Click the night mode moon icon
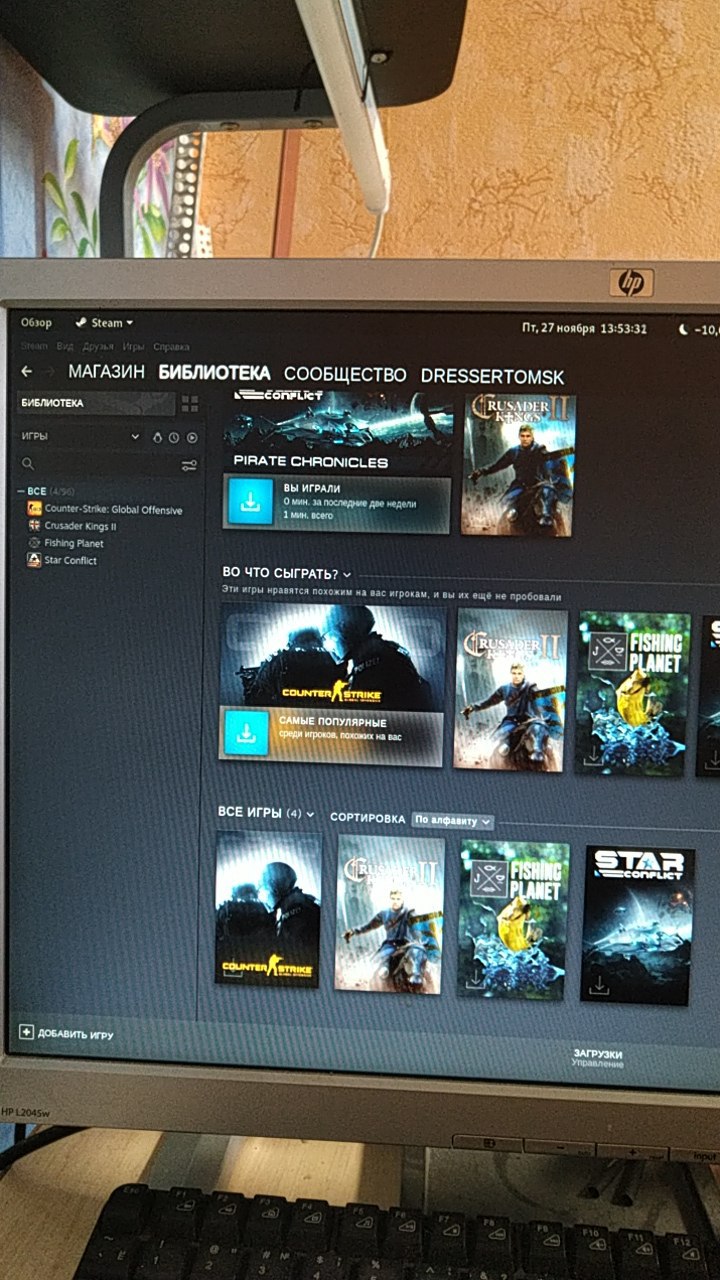The width and height of the screenshot is (720, 1280). point(684,328)
